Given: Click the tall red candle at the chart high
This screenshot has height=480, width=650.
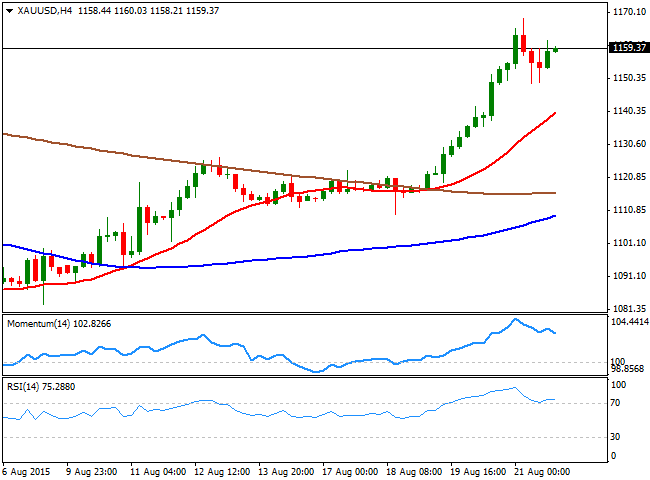Looking at the screenshot, I should coord(524,43).
